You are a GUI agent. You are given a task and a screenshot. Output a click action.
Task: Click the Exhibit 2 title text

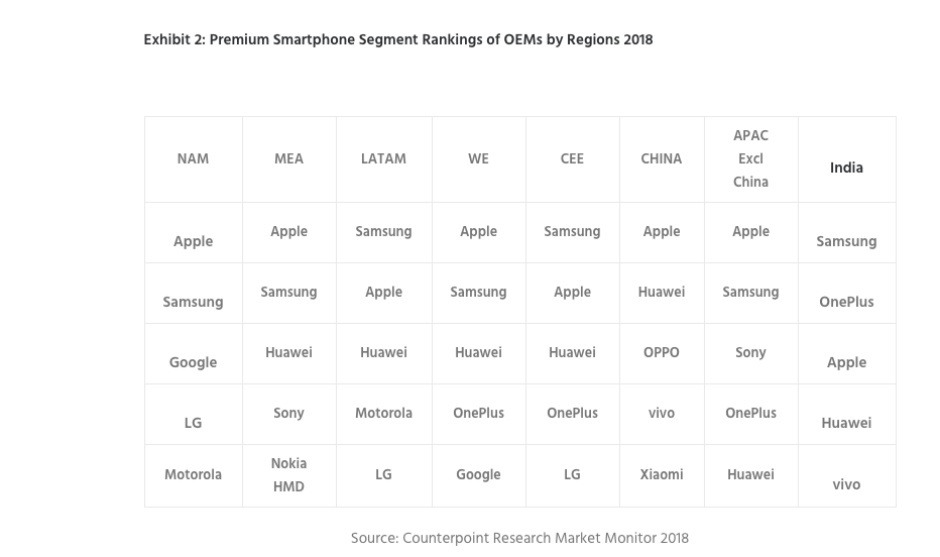pyautogui.click(x=398, y=40)
